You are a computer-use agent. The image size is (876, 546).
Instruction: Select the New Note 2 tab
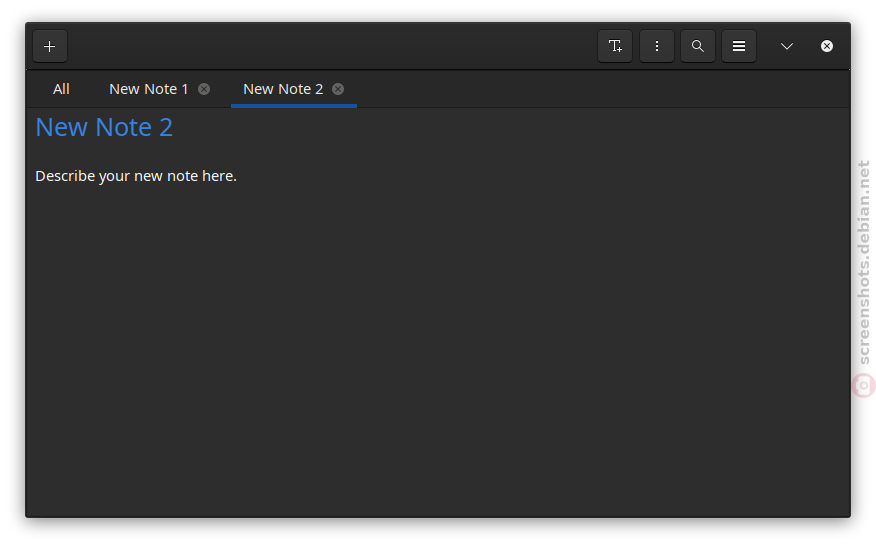pos(283,89)
